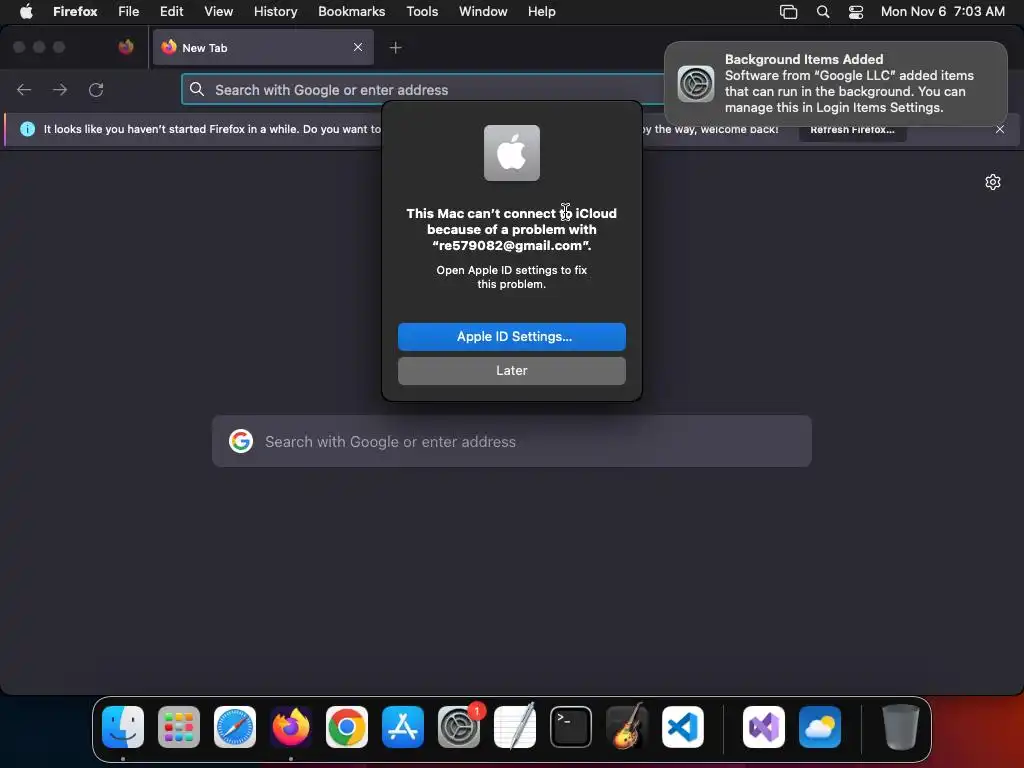Viewport: 1024px width, 768px height.
Task: Open new tab personalize gear icon
Action: (x=993, y=182)
